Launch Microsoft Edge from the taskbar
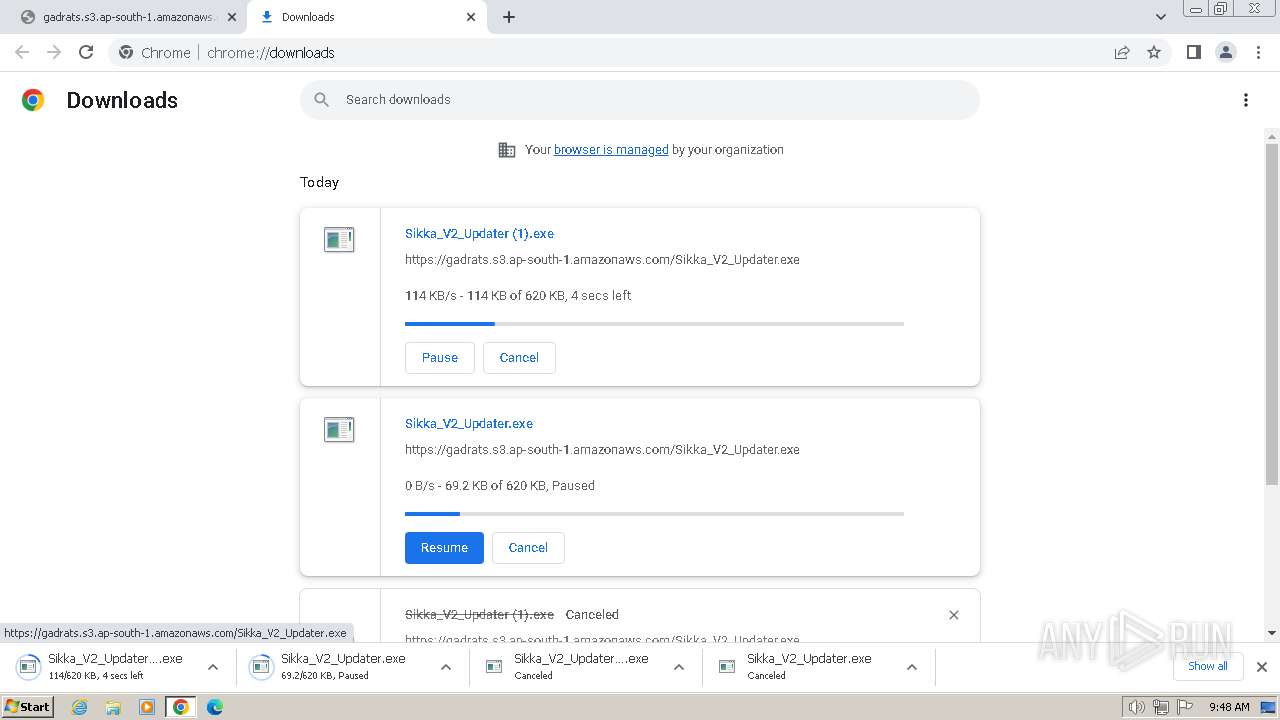Viewport: 1280px width, 720px height. (215, 707)
